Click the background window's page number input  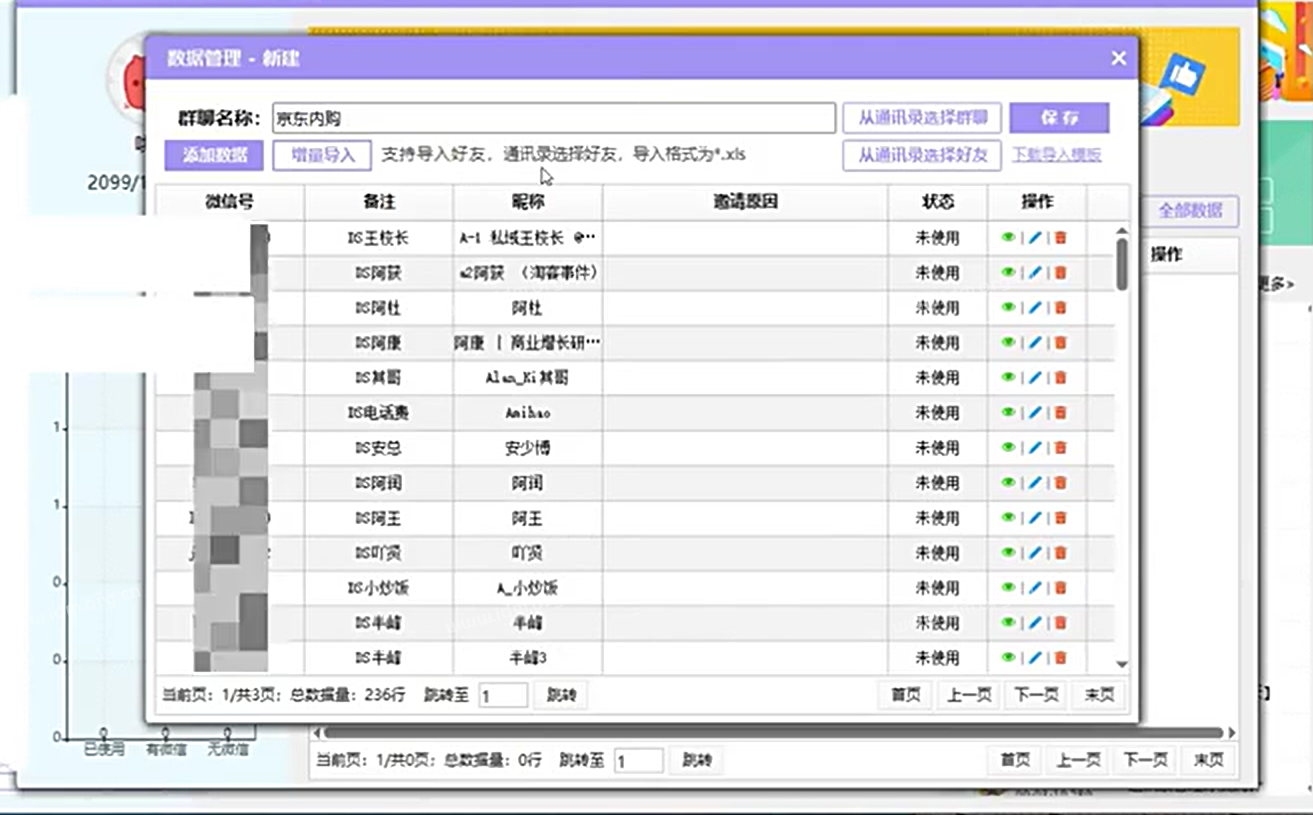click(x=639, y=760)
